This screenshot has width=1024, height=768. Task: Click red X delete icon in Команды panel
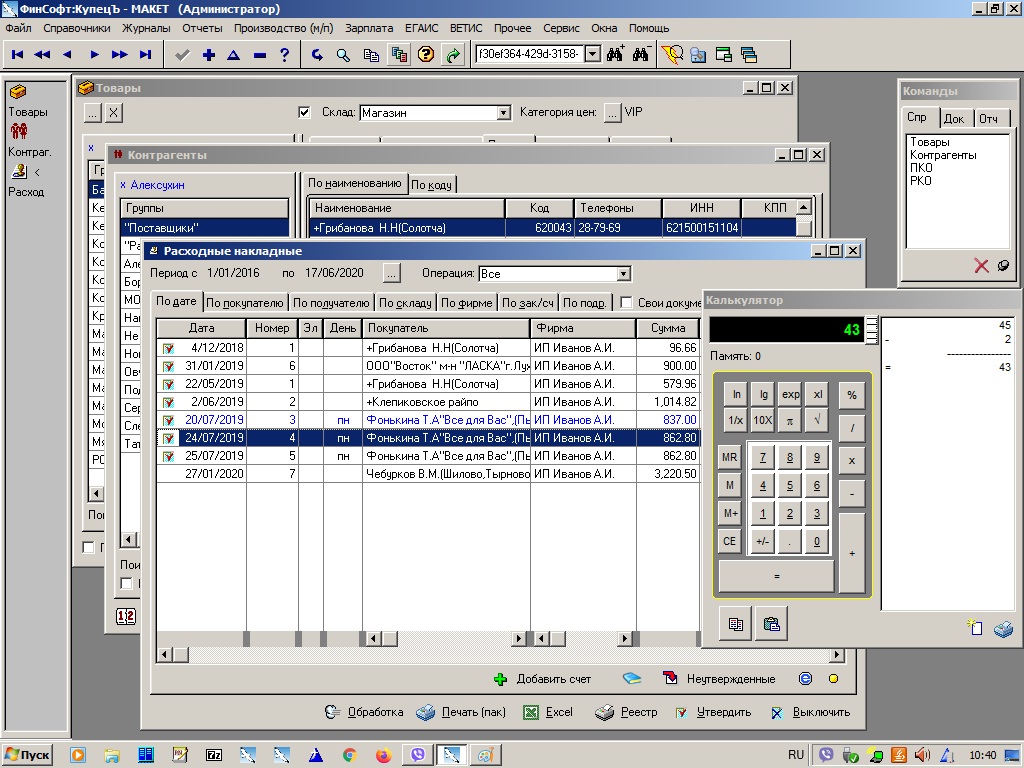pos(981,266)
